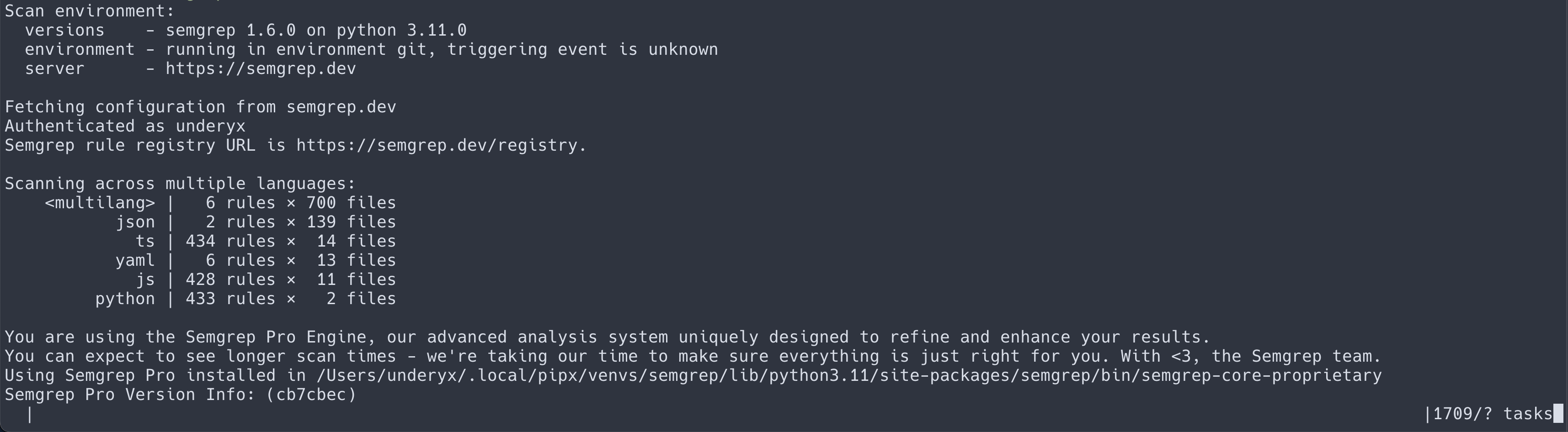Click the username 'underyx' in Authenticated line
Viewport: 1568px width, 432px height.
pos(210,126)
